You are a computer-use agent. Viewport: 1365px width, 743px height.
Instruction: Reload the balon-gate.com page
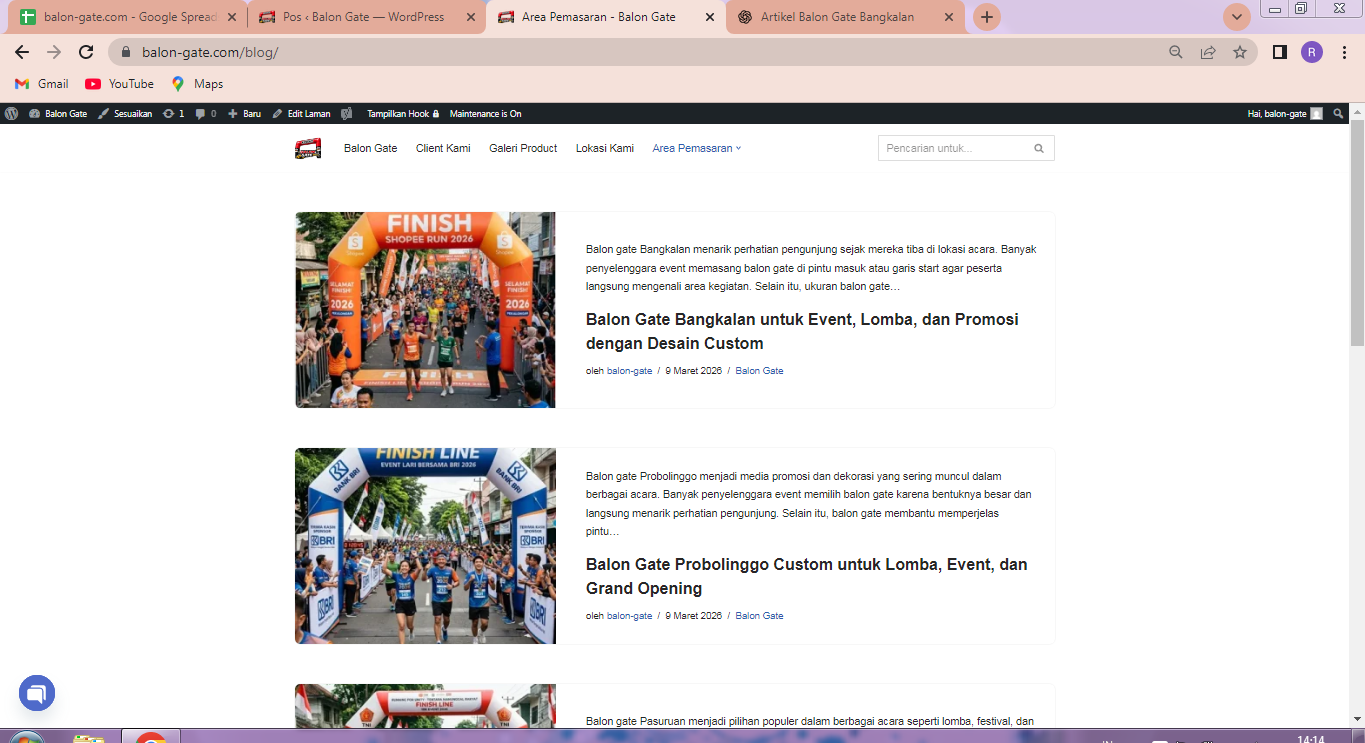coord(86,52)
